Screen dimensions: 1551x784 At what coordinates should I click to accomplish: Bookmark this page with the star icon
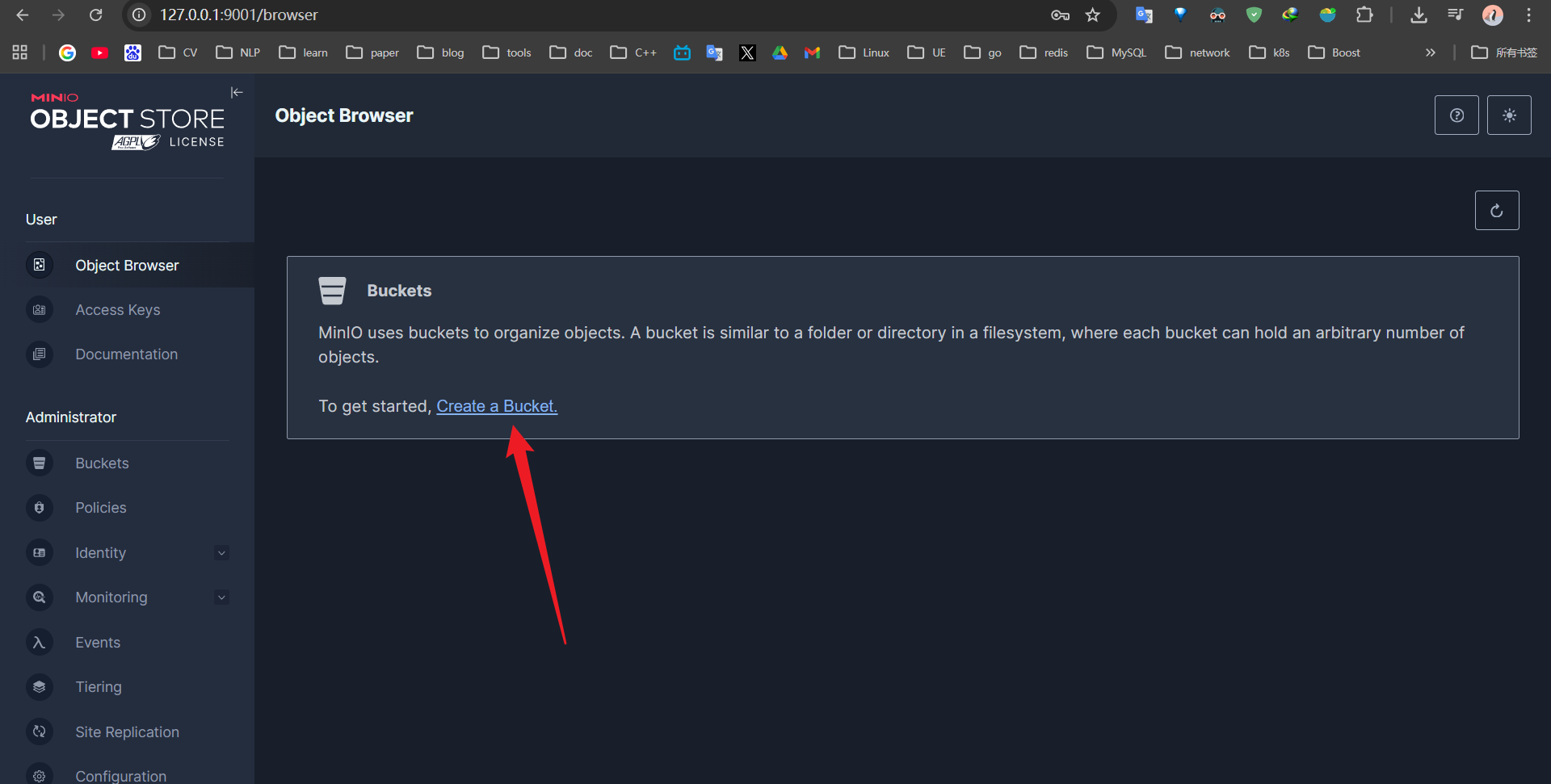click(1093, 15)
